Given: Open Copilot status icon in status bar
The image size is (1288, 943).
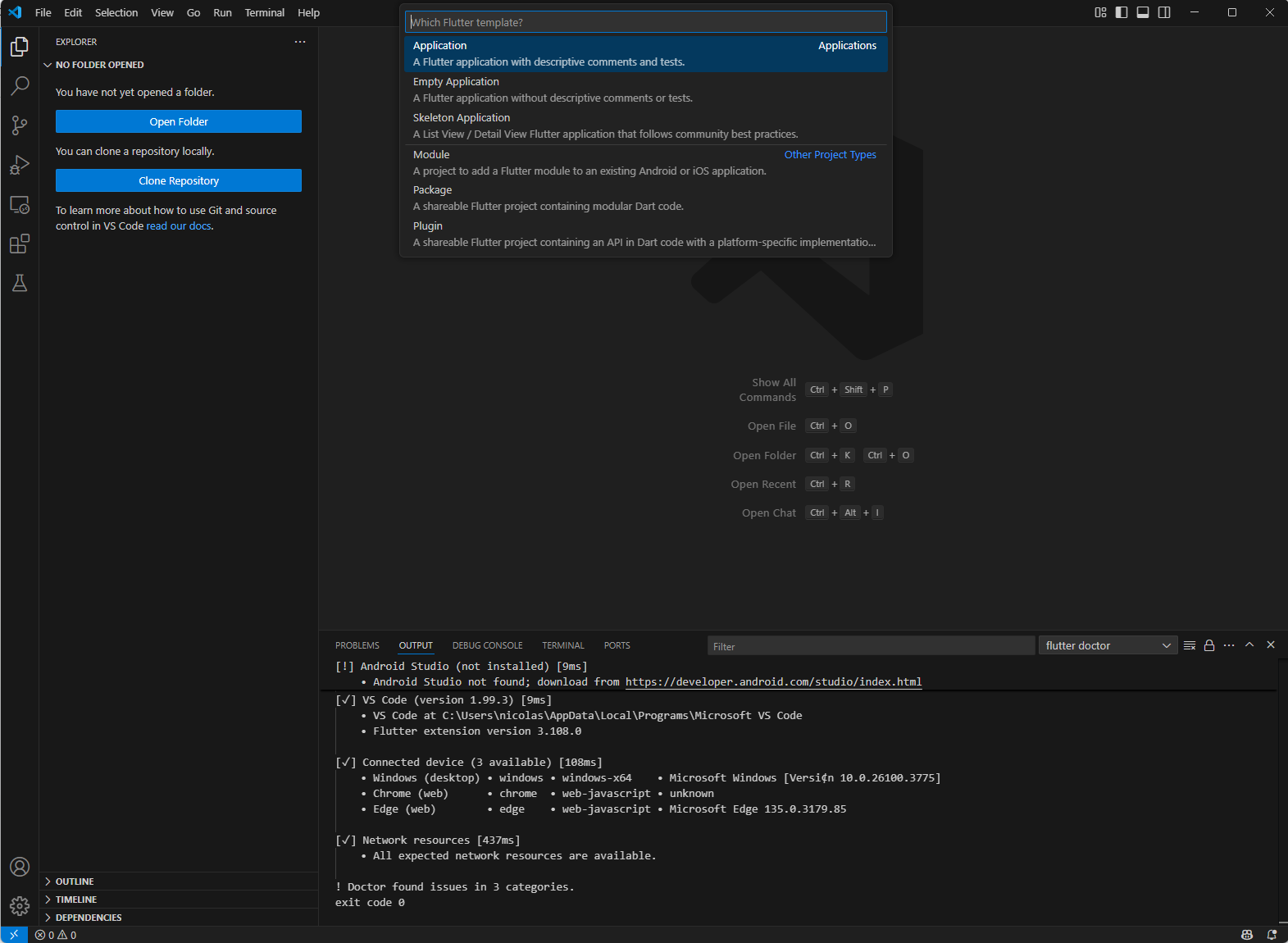Looking at the screenshot, I should tap(1247, 935).
